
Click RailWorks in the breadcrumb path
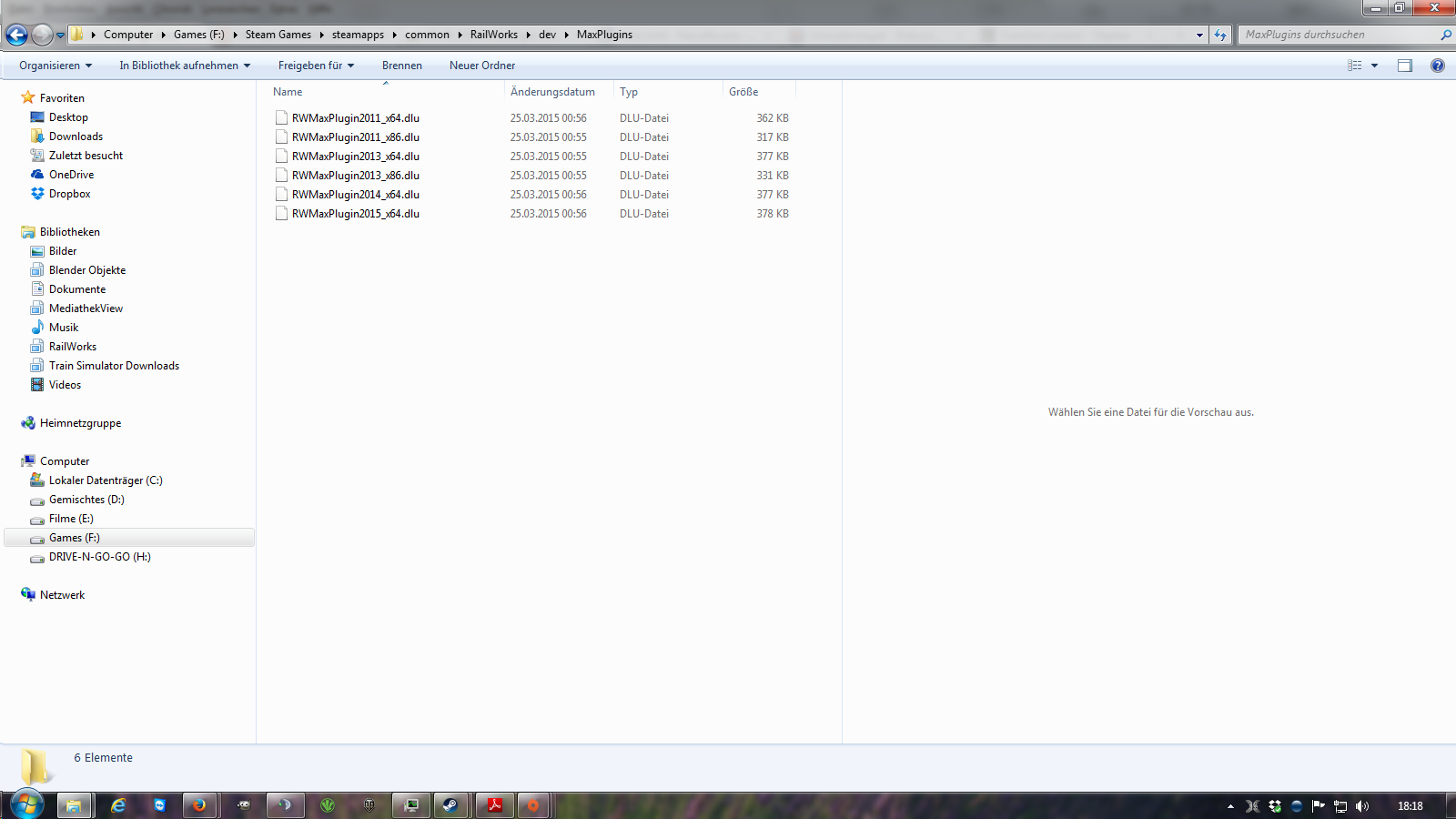(x=494, y=35)
